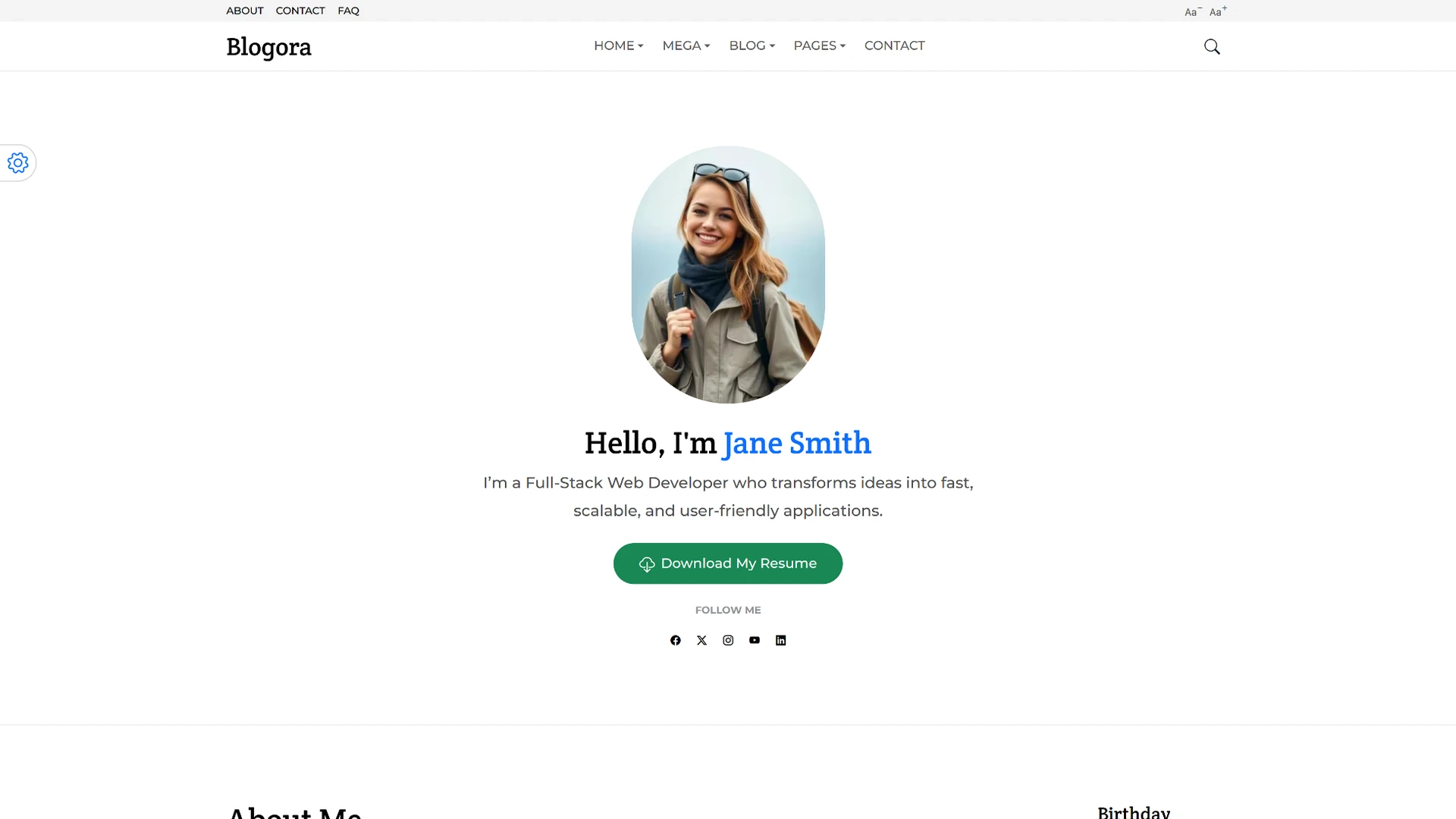
Task: Click the Blogora site logo
Action: click(269, 47)
